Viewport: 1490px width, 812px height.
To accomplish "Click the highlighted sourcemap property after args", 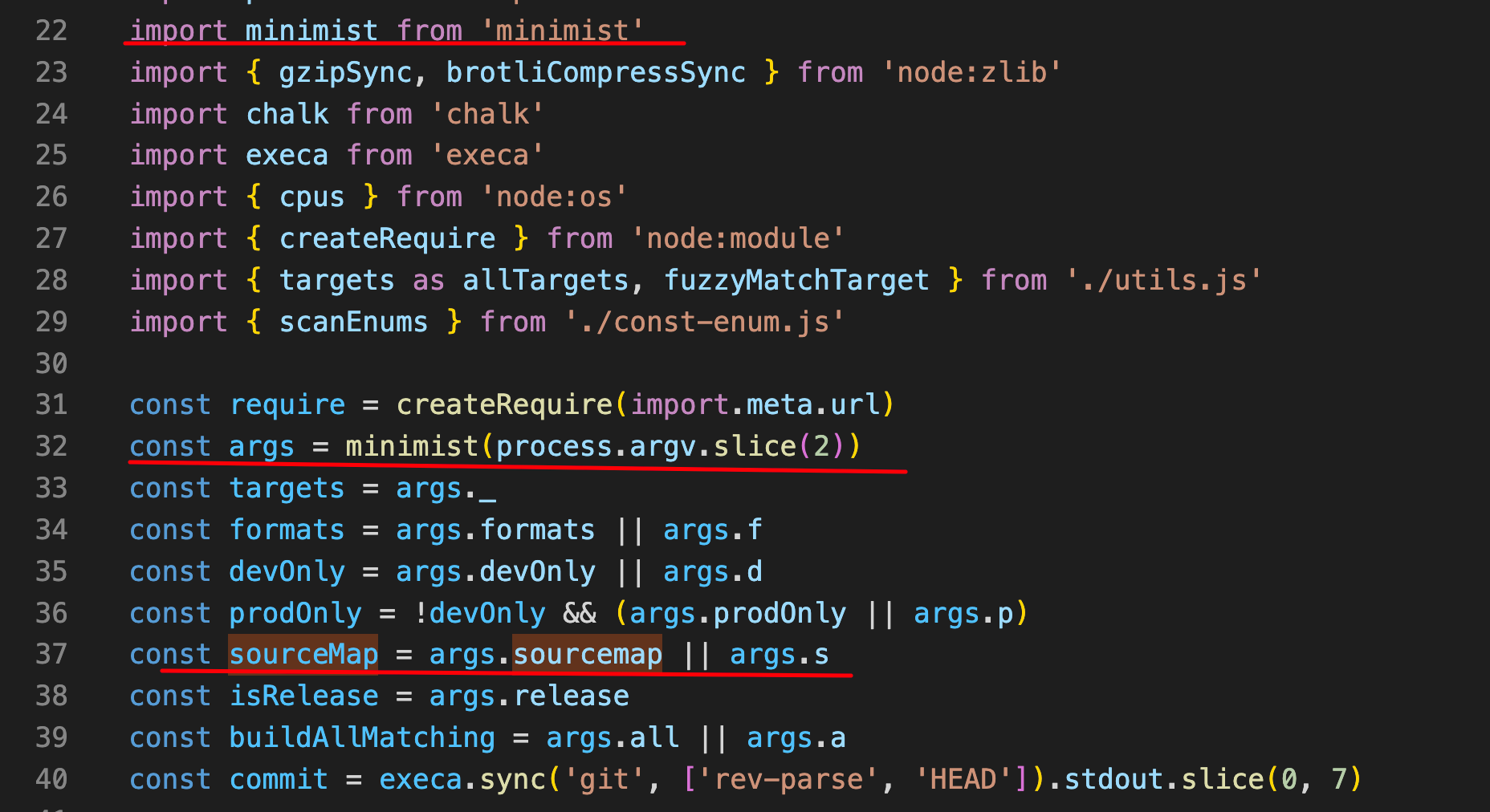I will [588, 655].
